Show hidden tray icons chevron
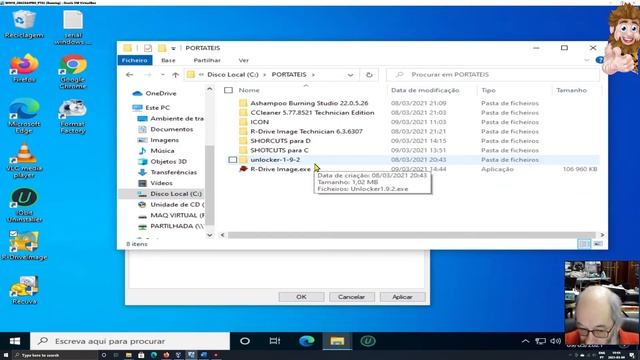The image size is (640, 360). point(526,341)
